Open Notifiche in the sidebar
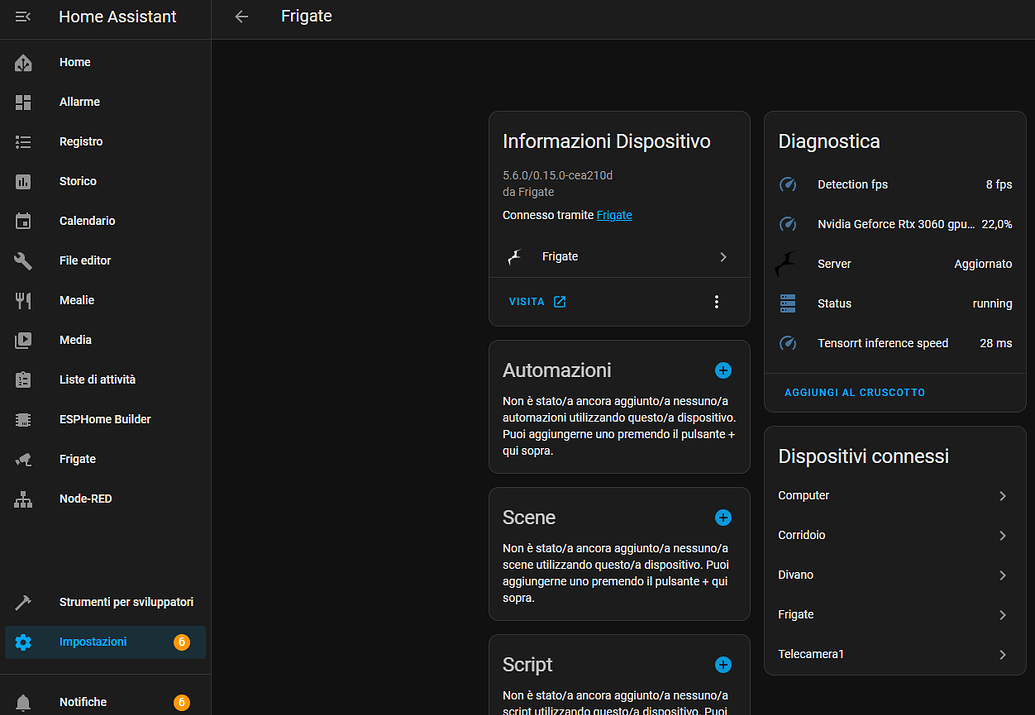Image resolution: width=1035 pixels, height=715 pixels. (83, 702)
